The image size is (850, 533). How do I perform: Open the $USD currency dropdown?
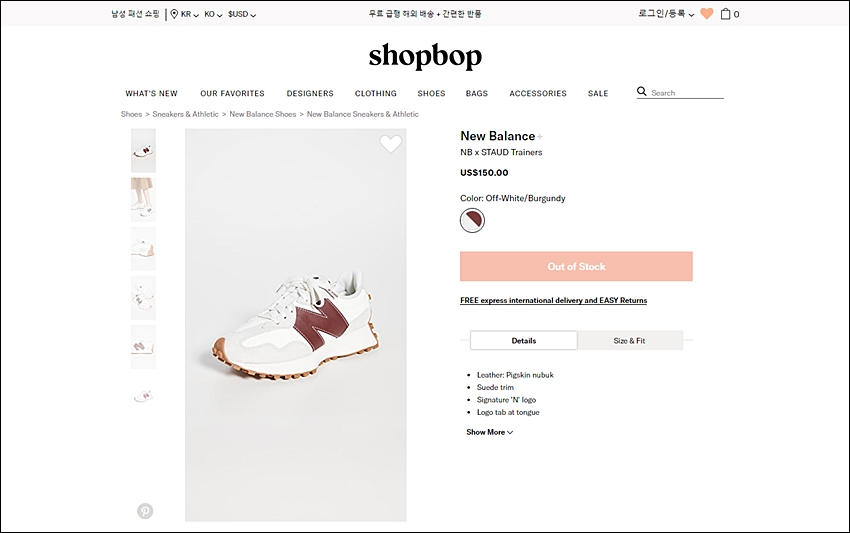242,14
